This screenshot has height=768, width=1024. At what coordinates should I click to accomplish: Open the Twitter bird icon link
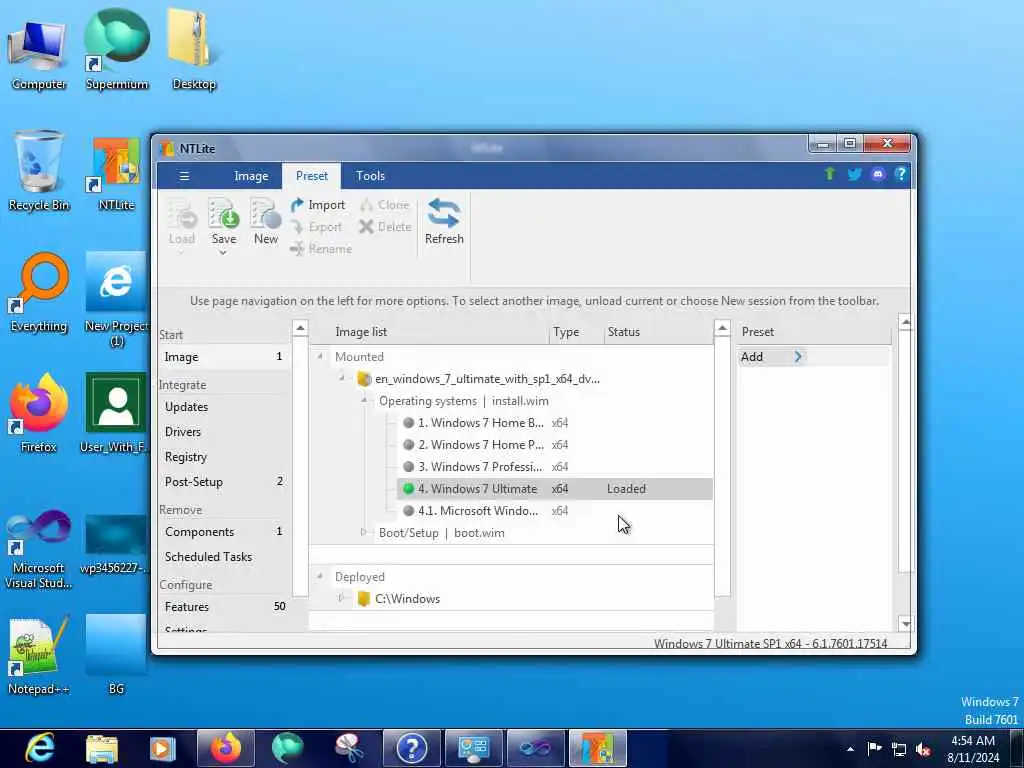coord(854,174)
